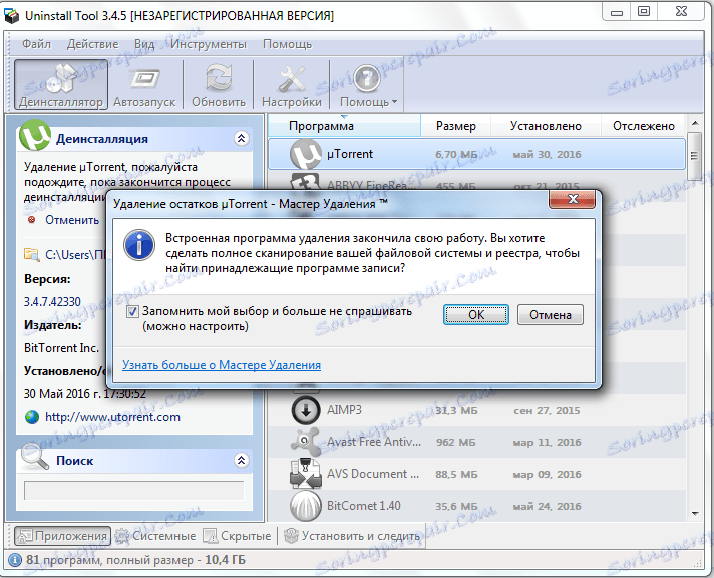Viewport: 714px width, 578px height.
Task: Click the '6,70 МБ' size cell
Action: click(x=456, y=154)
